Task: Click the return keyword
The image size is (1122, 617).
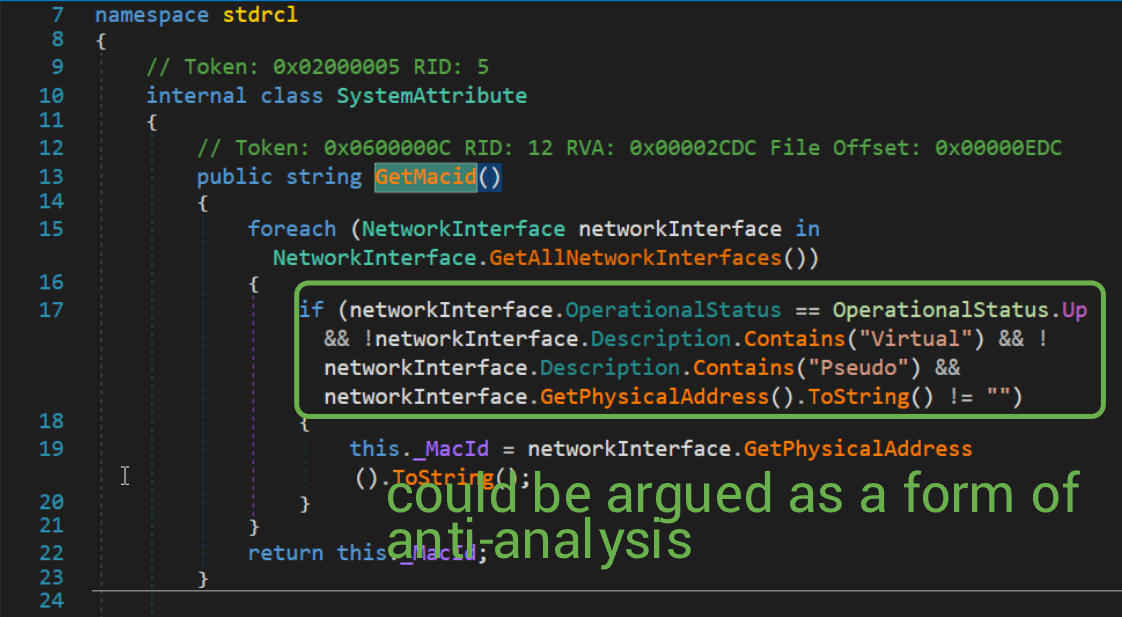Action: pyautogui.click(x=285, y=553)
